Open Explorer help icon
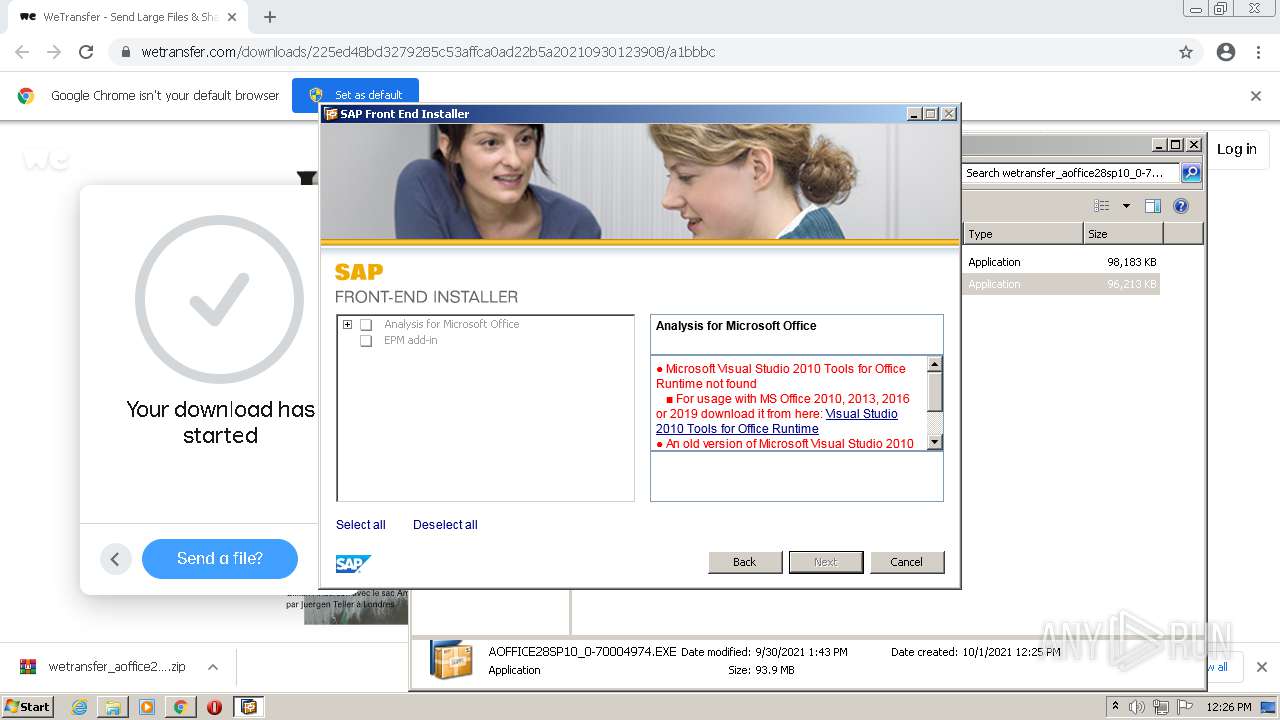This screenshot has height=720, width=1280. [1181, 206]
